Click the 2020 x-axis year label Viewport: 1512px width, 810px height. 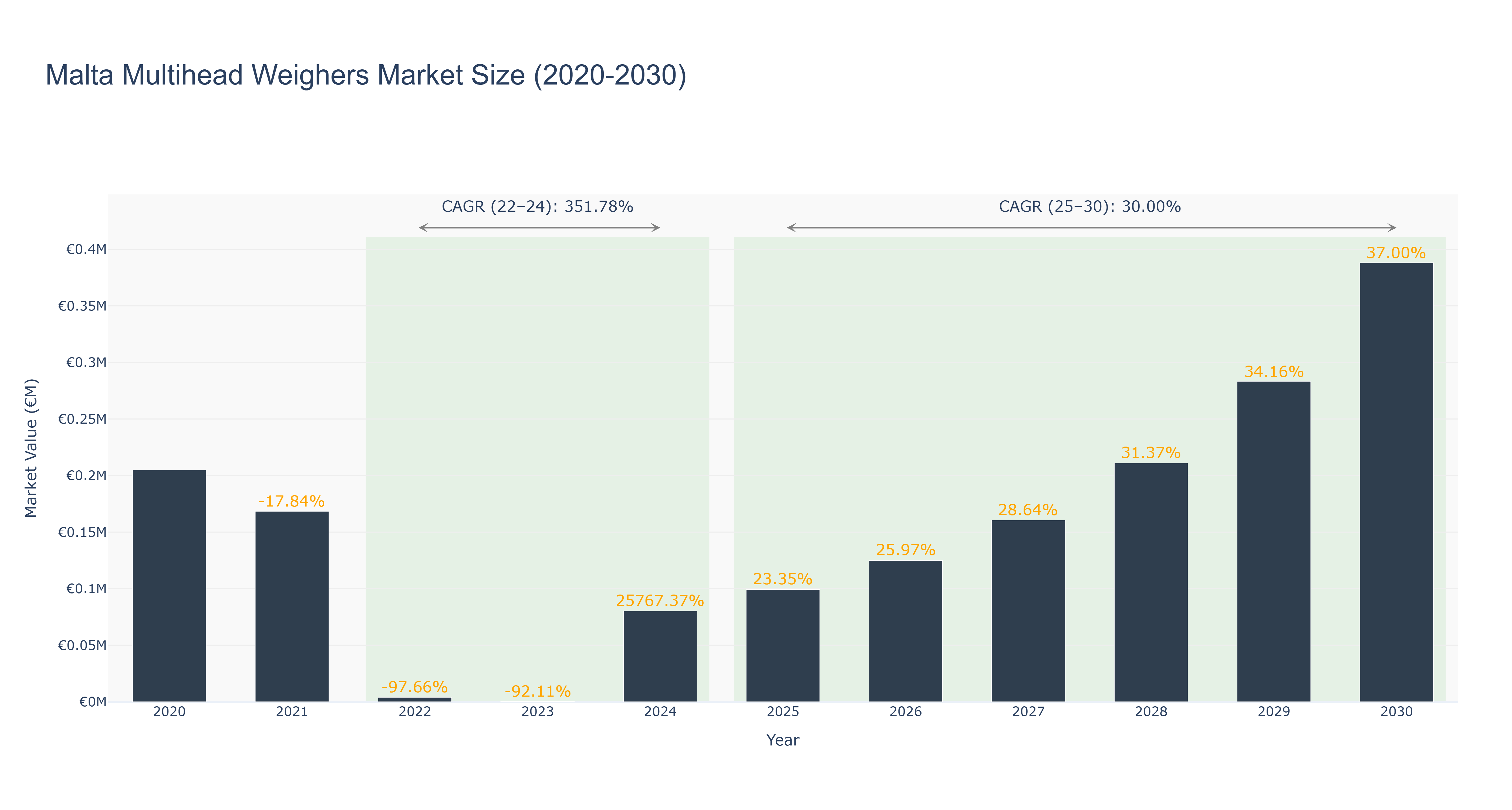169,712
